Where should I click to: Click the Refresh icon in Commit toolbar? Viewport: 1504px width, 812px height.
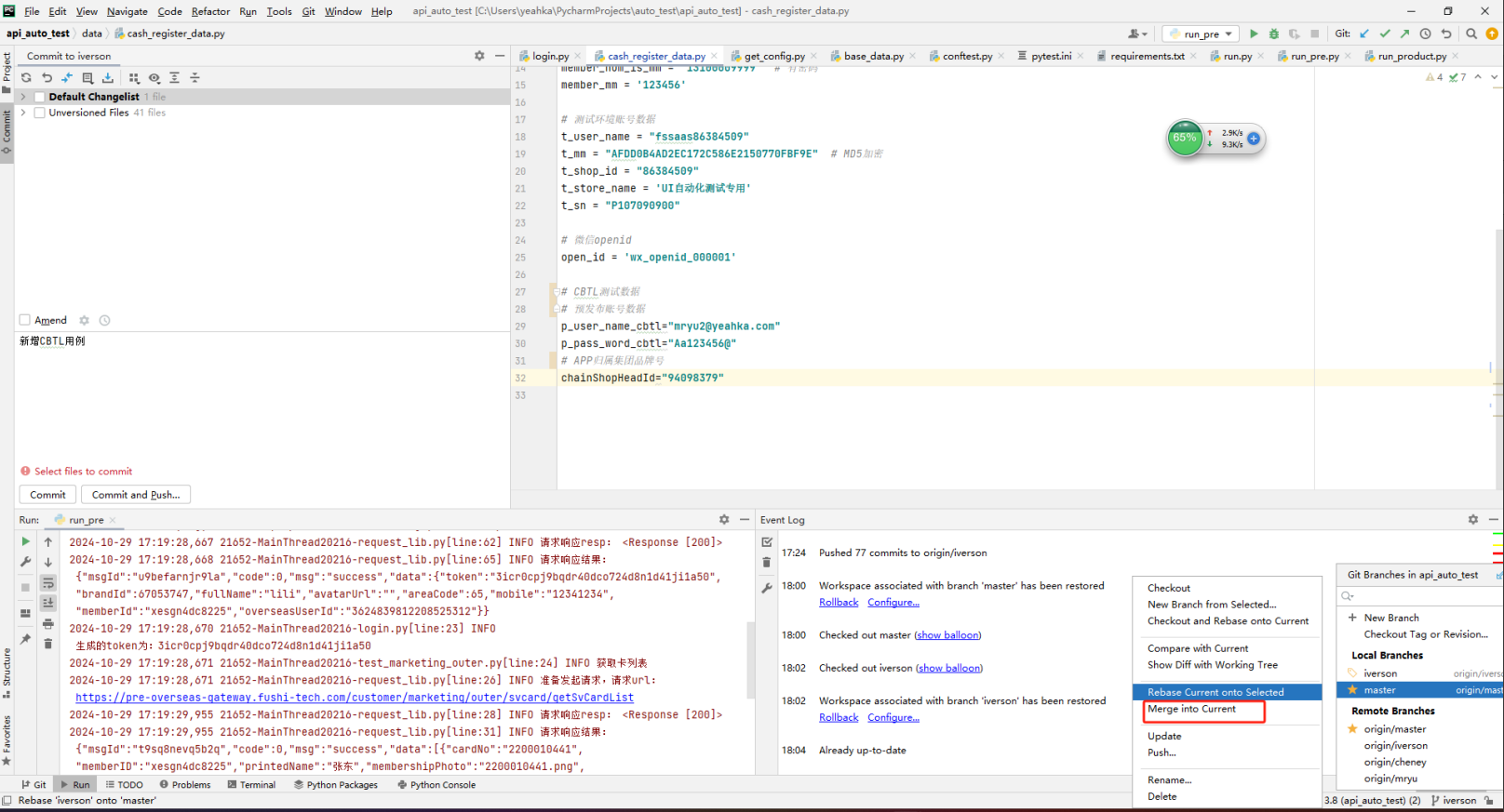click(x=26, y=78)
